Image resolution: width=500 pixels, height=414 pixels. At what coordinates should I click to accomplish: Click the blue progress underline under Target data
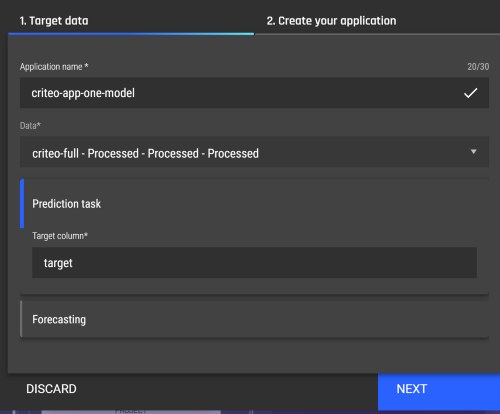click(131, 34)
